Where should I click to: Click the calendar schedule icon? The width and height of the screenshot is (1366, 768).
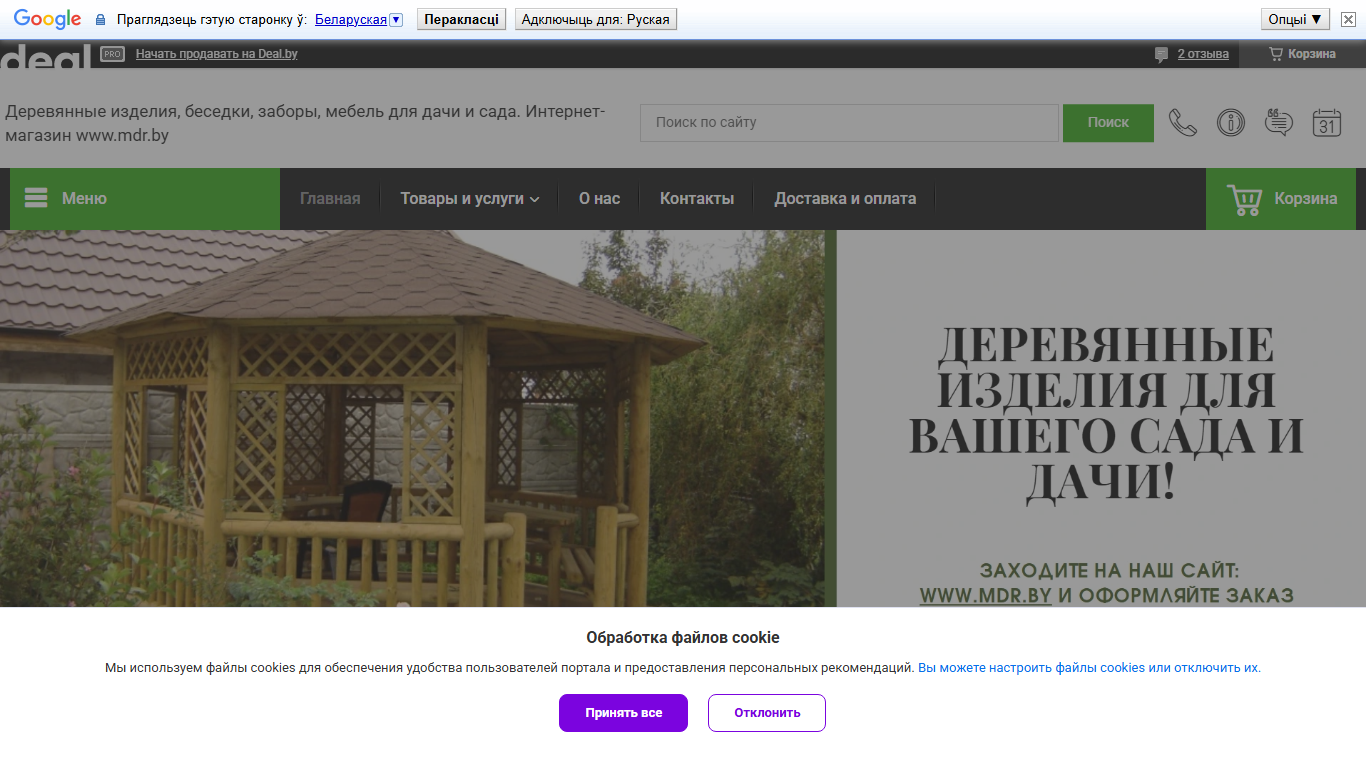pos(1327,123)
